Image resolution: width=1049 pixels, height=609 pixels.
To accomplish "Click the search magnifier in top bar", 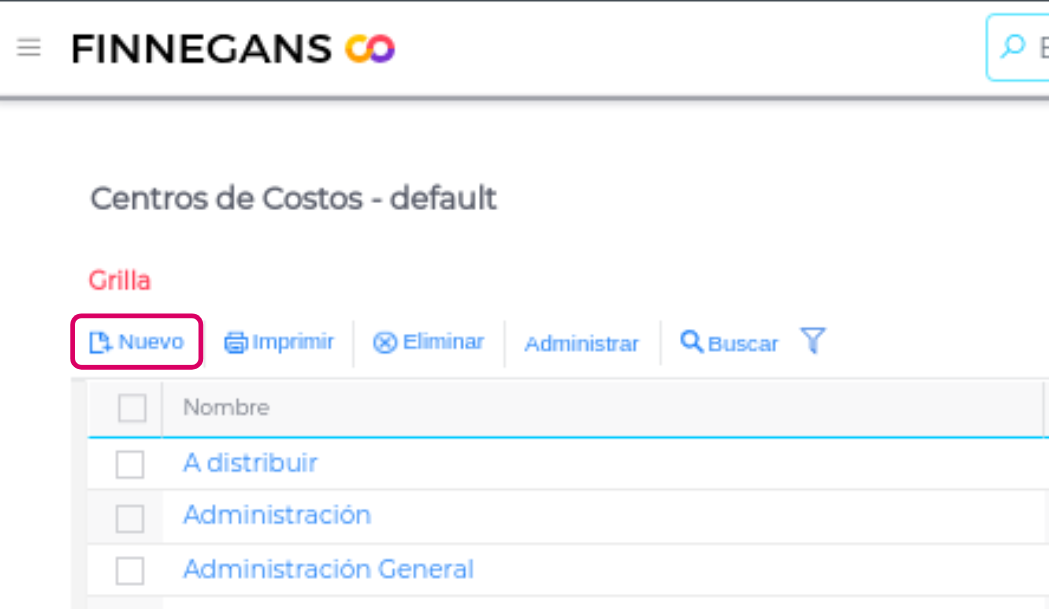I will [x=1013, y=47].
